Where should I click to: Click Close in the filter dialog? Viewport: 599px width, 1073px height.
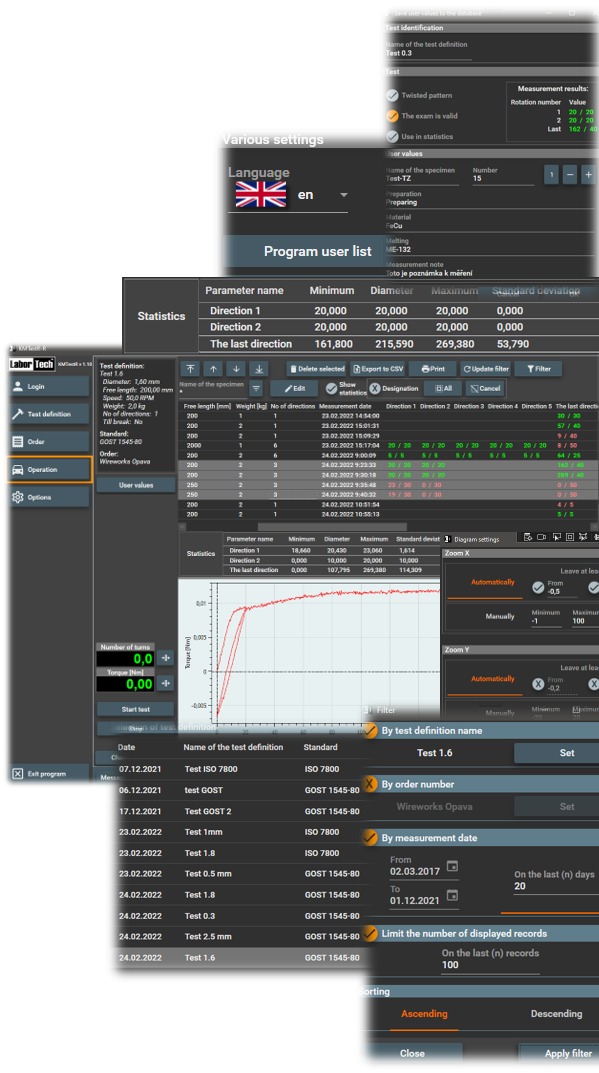click(412, 1054)
